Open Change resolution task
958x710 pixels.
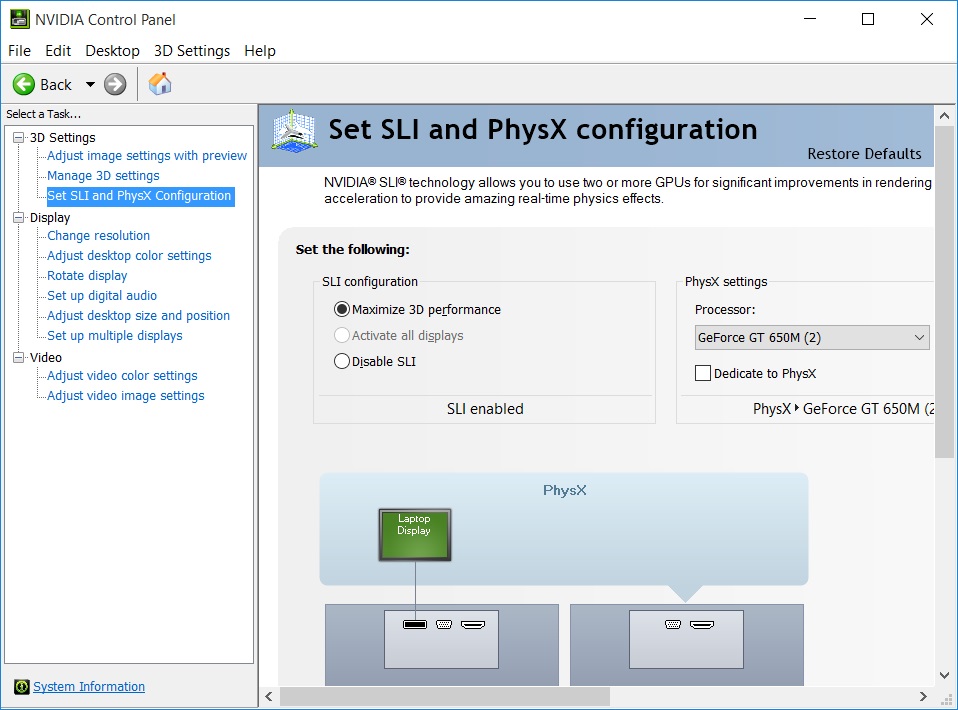(x=98, y=236)
